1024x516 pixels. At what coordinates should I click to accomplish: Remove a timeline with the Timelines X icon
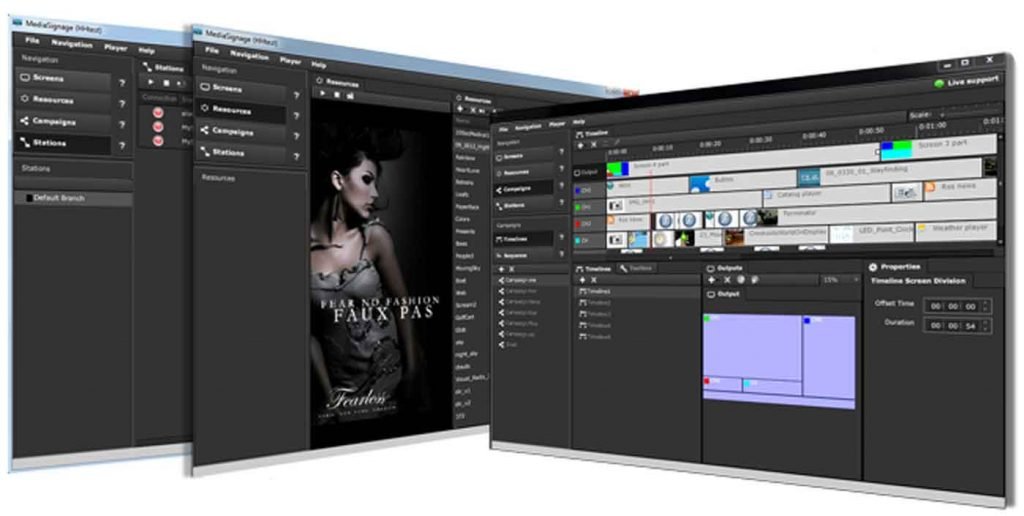[594, 280]
